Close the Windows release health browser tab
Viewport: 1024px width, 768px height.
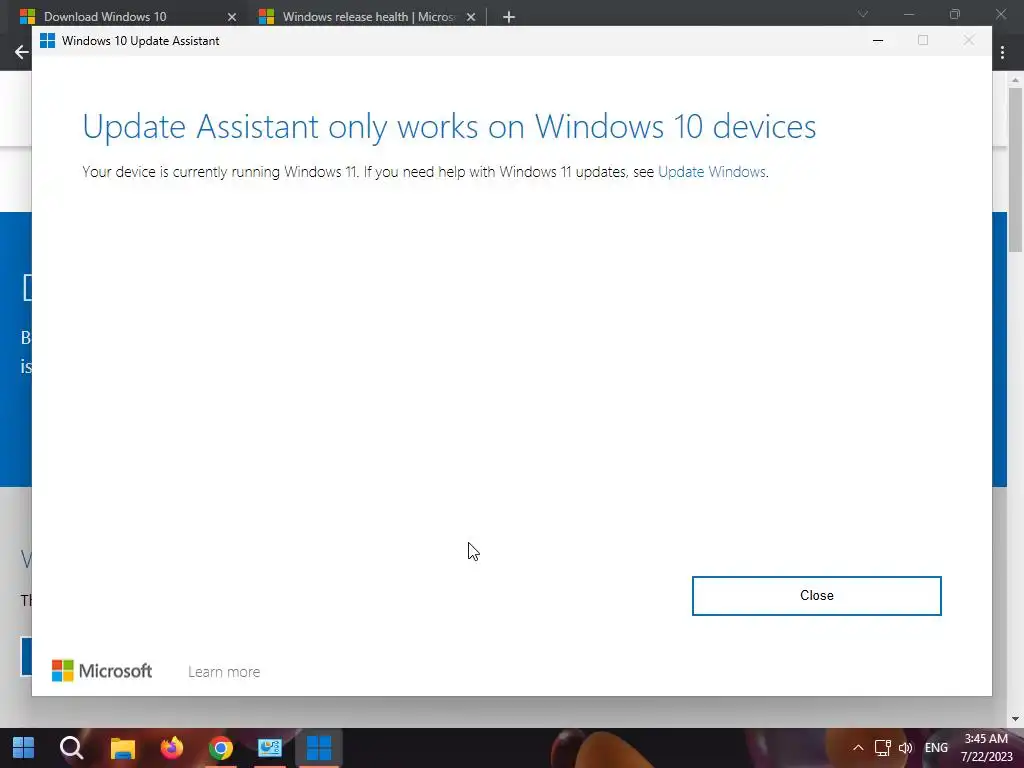click(x=471, y=17)
